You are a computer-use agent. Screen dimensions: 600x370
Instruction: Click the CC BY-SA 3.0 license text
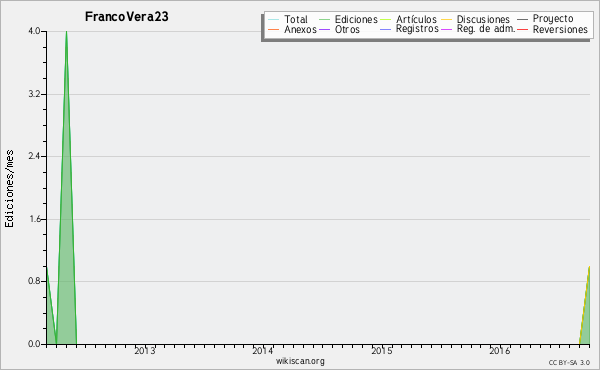(x=569, y=362)
